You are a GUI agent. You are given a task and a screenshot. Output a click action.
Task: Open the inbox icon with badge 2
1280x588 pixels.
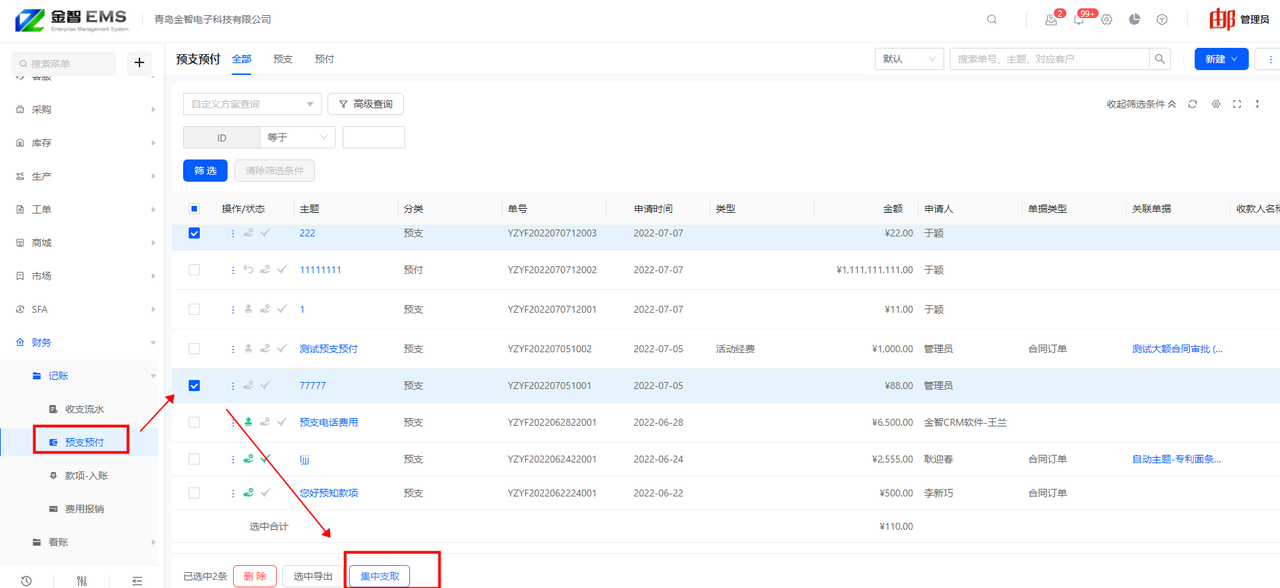point(1050,19)
